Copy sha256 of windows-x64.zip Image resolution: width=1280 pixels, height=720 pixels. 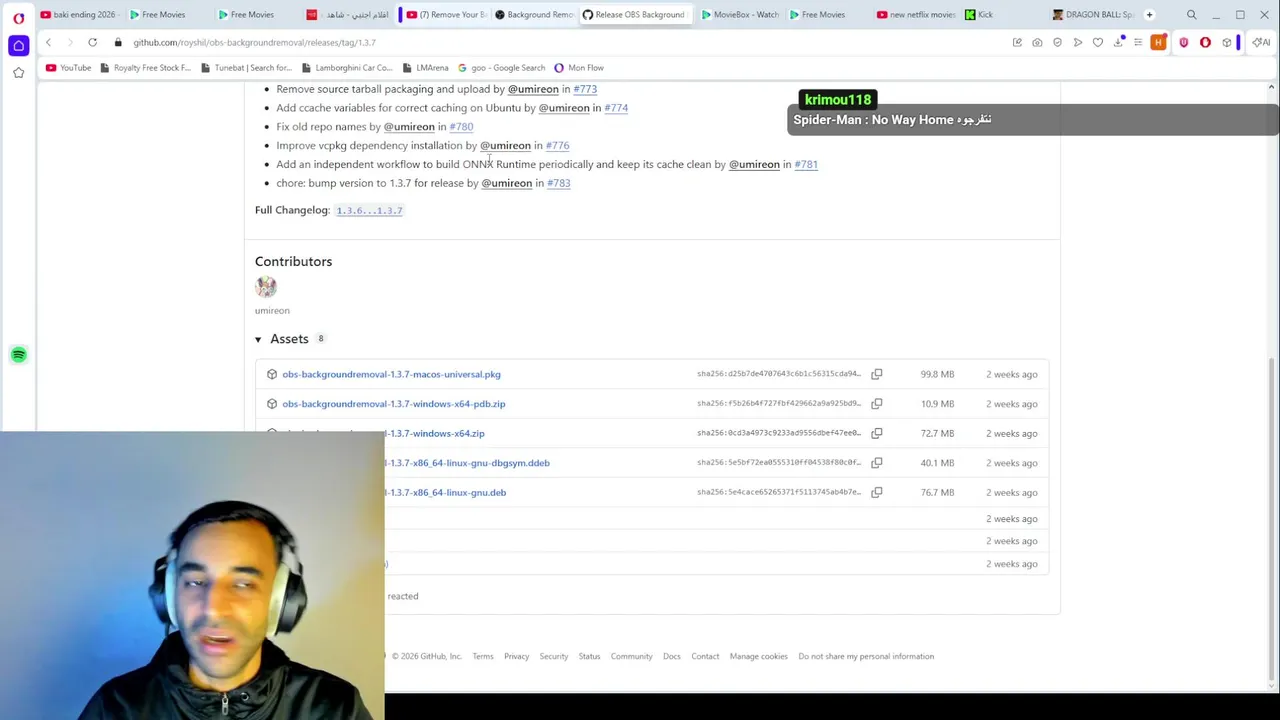coord(877,433)
